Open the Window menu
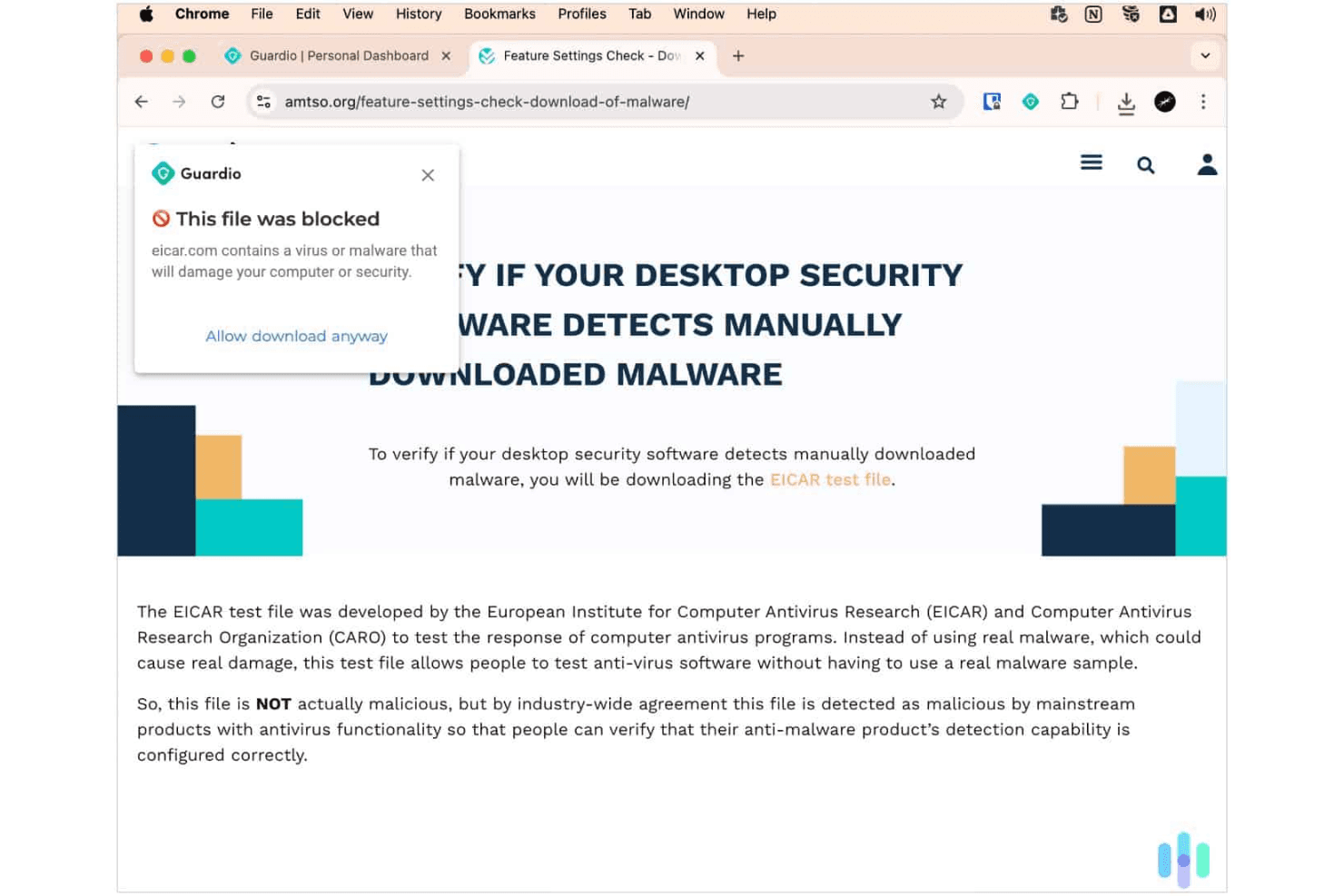Image resolution: width=1344 pixels, height=896 pixels. click(x=698, y=14)
